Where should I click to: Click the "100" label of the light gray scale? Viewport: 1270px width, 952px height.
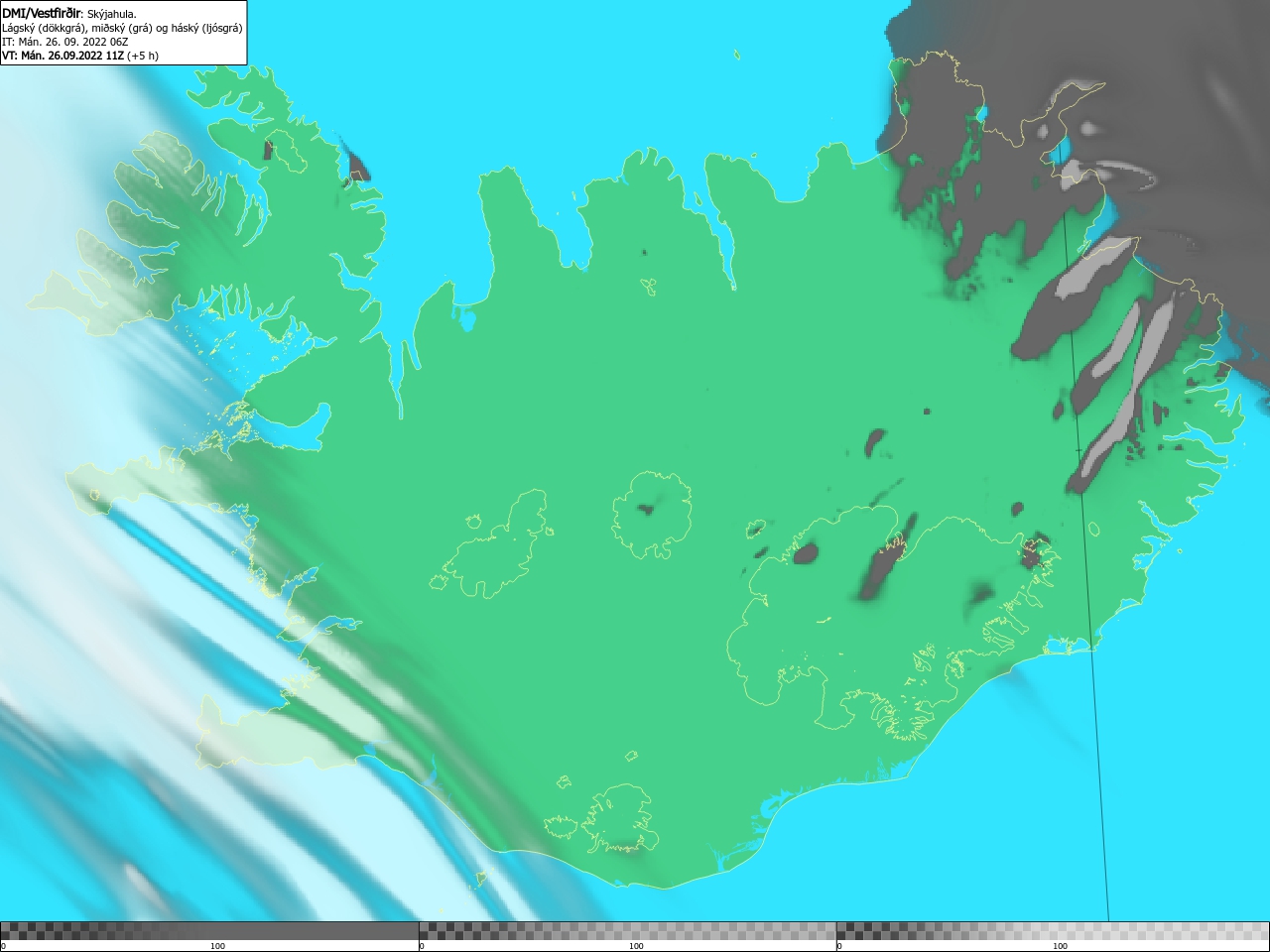(1060, 946)
